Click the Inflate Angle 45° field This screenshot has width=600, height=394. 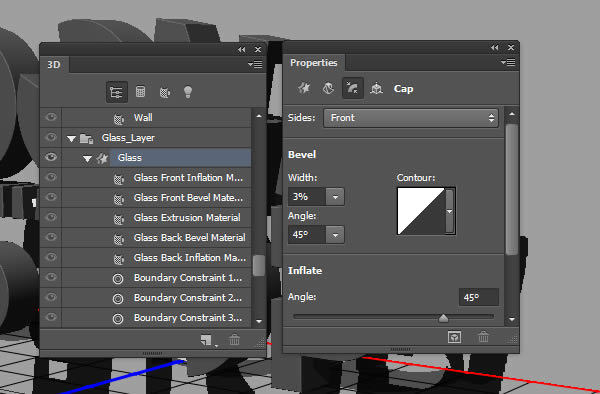[479, 297]
